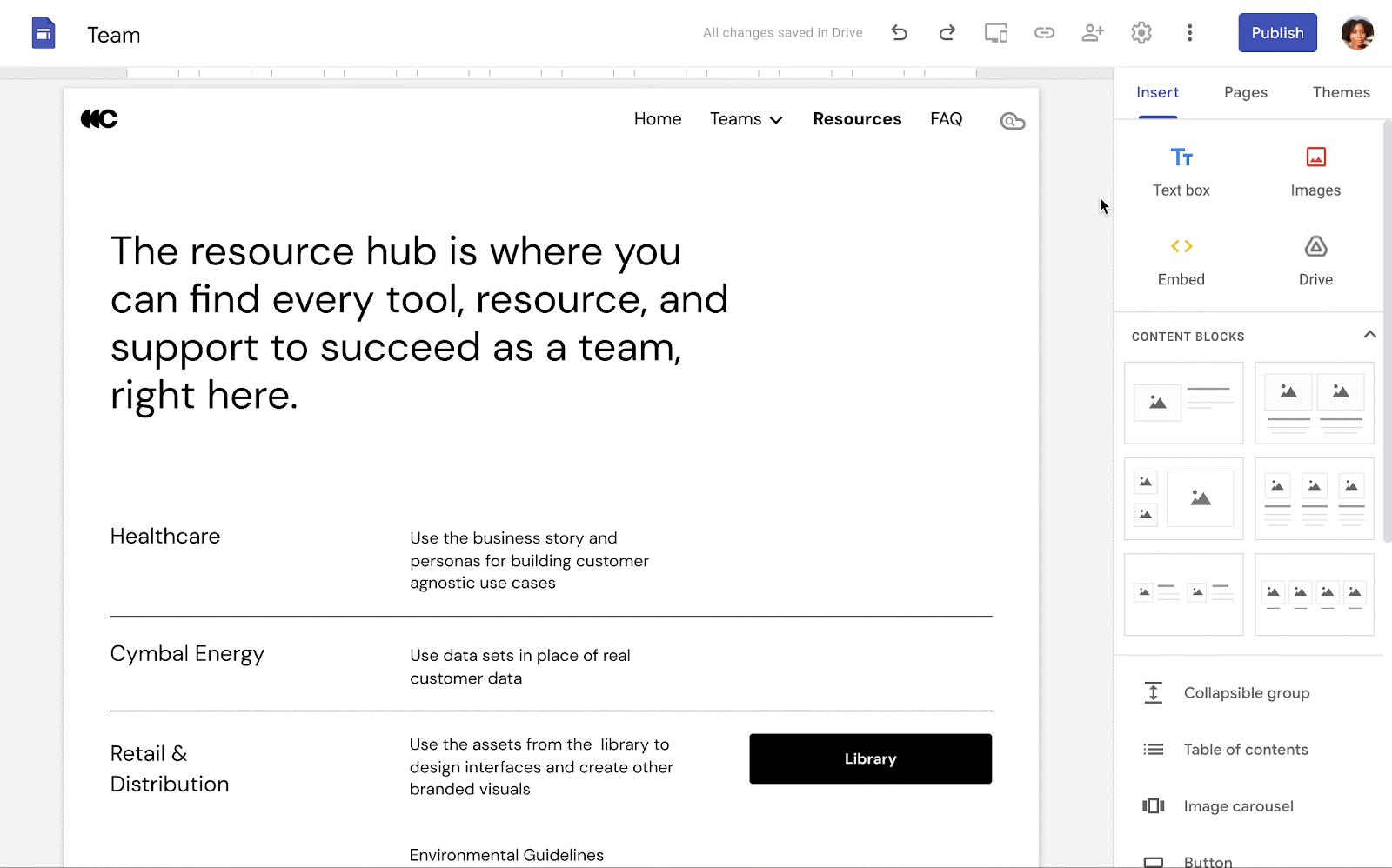Open the device preview icon
This screenshot has width=1392, height=868.
click(x=996, y=33)
